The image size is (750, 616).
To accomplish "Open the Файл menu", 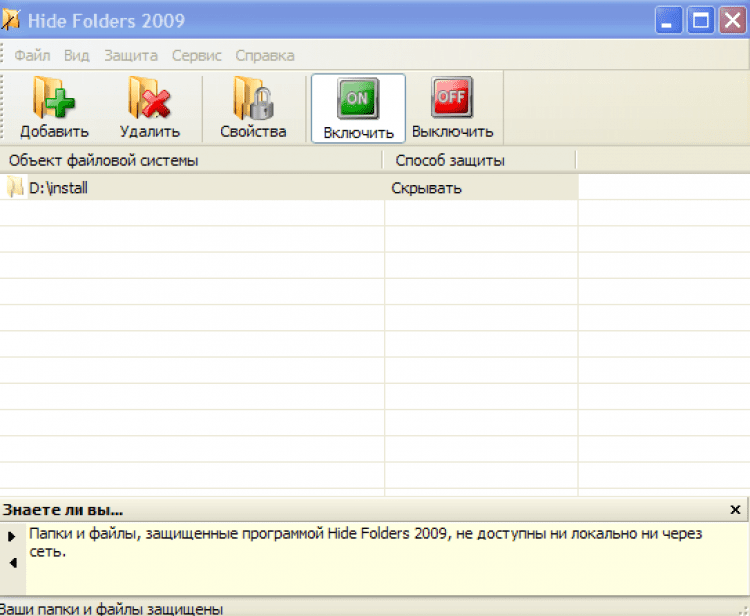I will (x=32, y=55).
